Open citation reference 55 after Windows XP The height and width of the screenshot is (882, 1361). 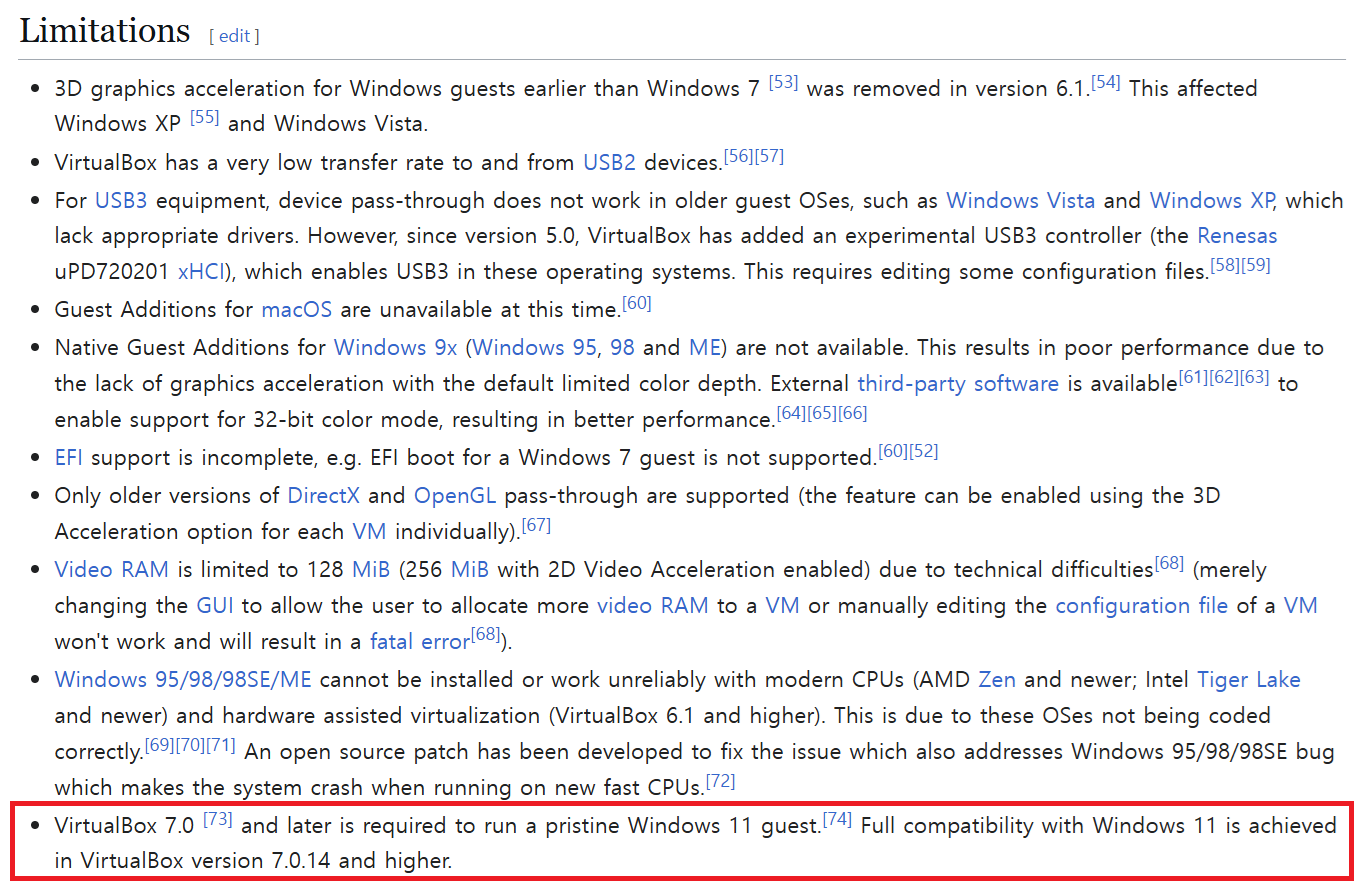click(x=205, y=118)
